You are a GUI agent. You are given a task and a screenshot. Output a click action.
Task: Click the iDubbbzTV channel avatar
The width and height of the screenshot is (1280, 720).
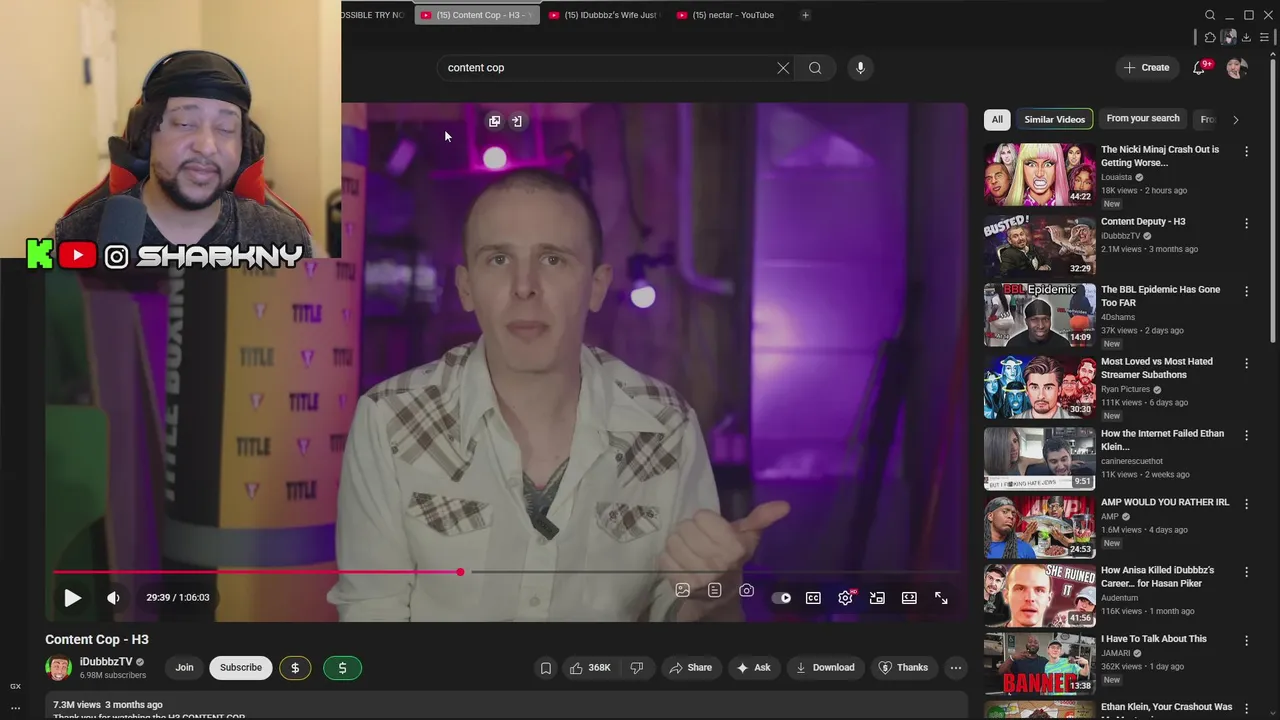click(x=58, y=668)
